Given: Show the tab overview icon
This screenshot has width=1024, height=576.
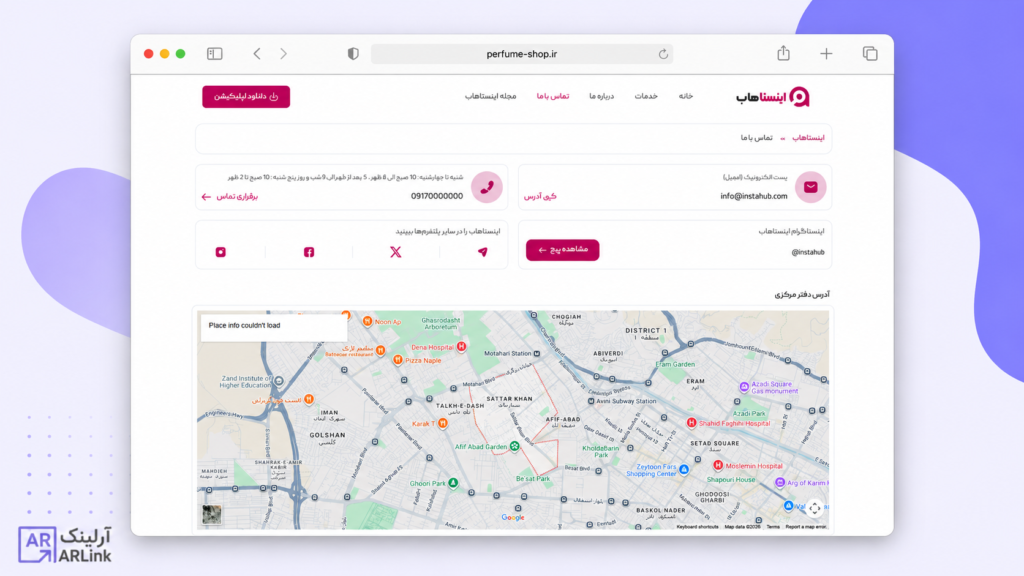Looking at the screenshot, I should point(870,54).
